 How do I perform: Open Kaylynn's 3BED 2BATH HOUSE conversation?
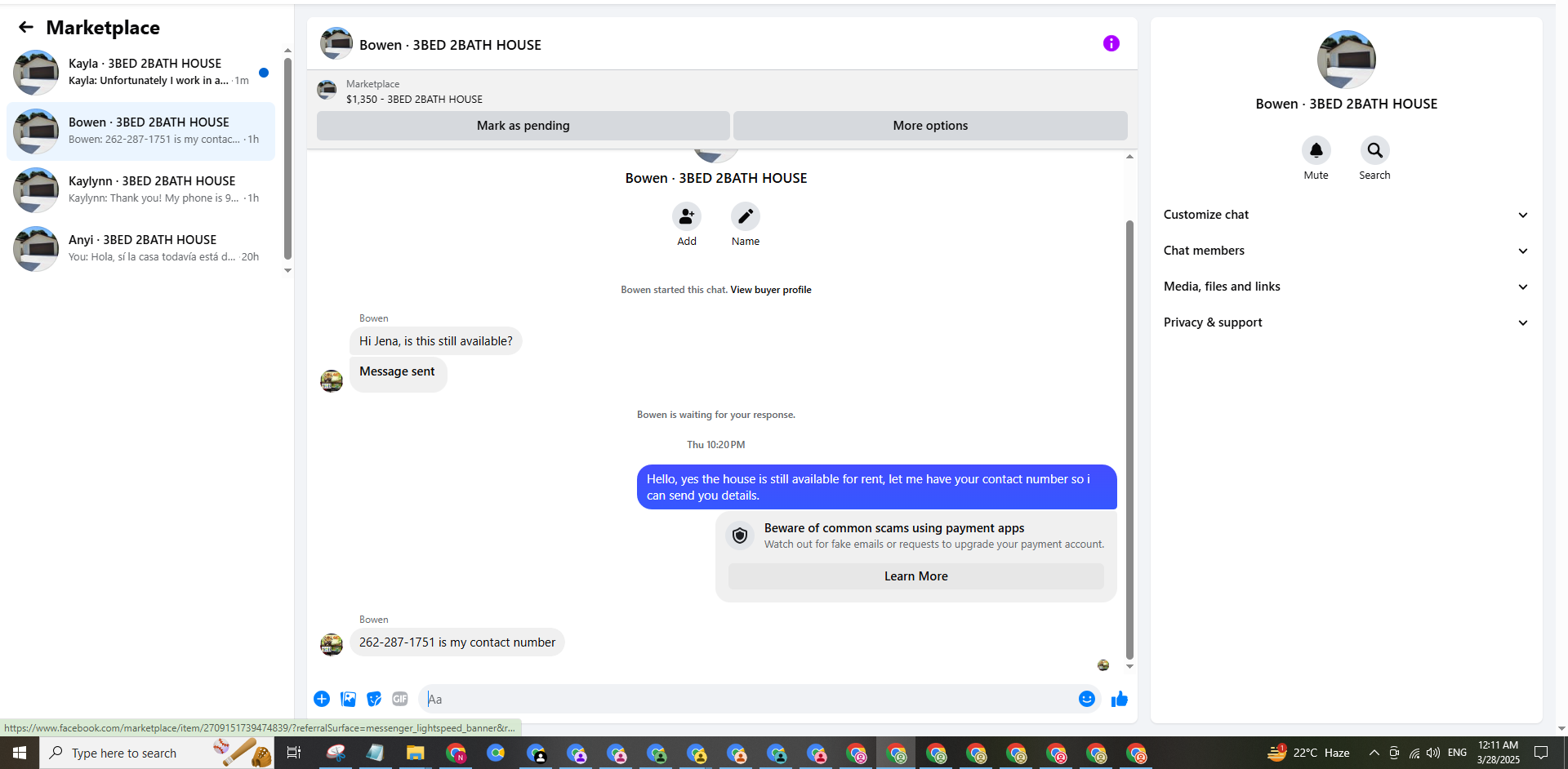(140, 189)
